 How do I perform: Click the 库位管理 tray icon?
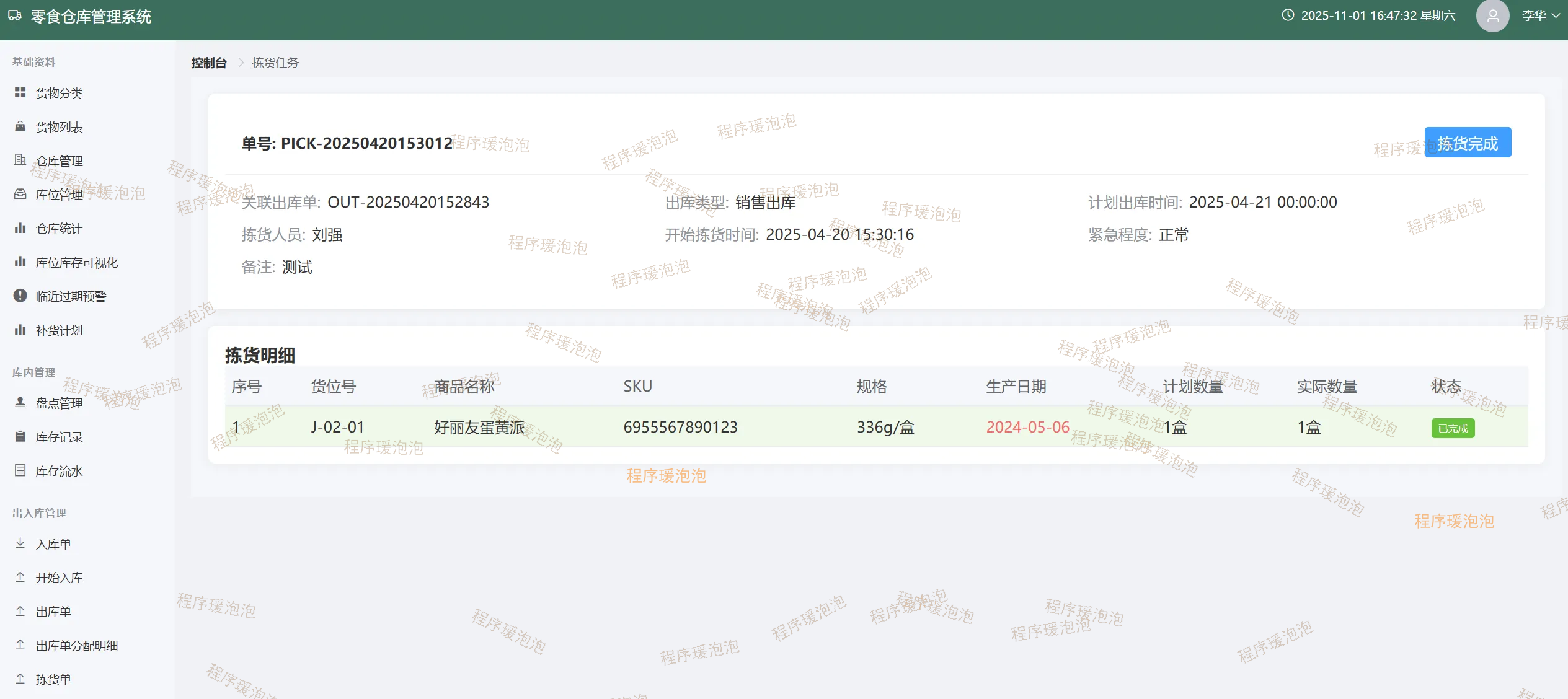20,194
